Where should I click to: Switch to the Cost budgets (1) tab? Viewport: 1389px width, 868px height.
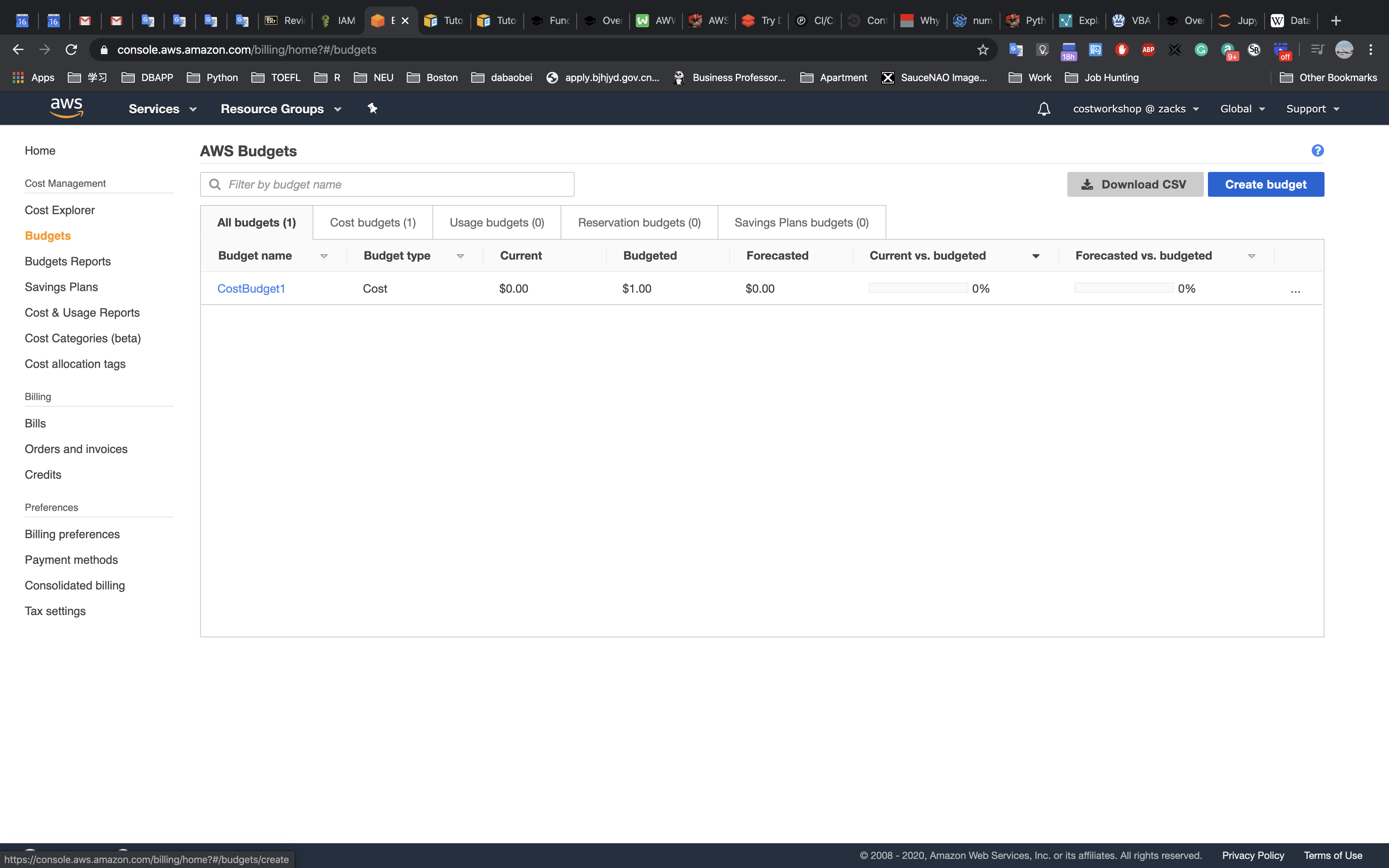[x=372, y=223]
